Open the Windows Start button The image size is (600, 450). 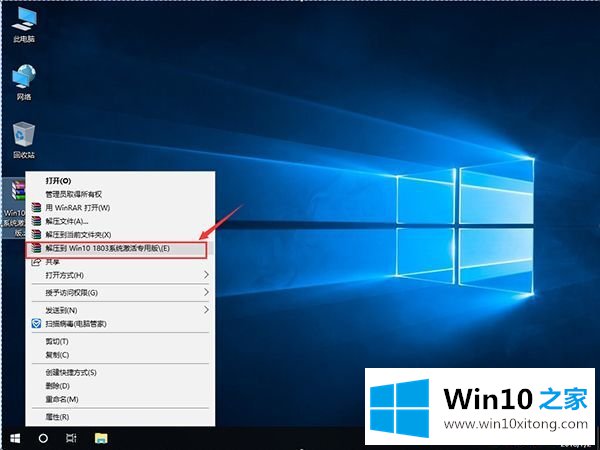coord(14,438)
